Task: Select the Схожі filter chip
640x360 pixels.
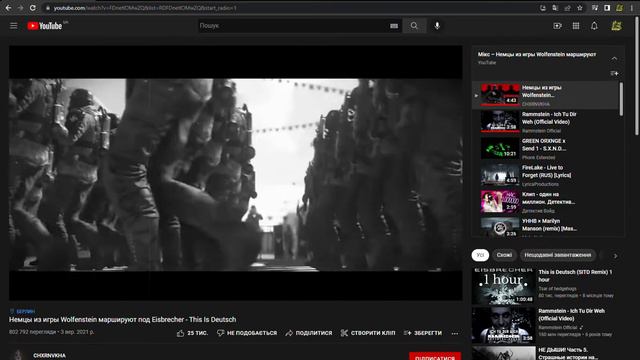Action: point(504,255)
